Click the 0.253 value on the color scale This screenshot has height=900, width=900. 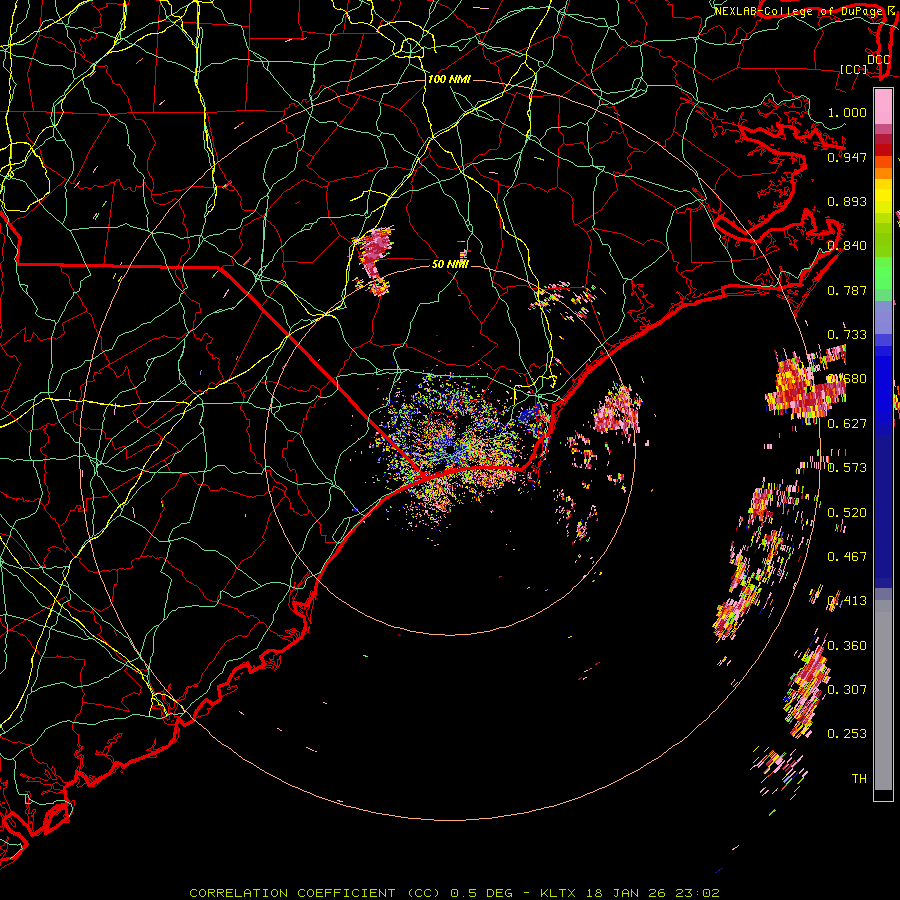click(x=847, y=734)
